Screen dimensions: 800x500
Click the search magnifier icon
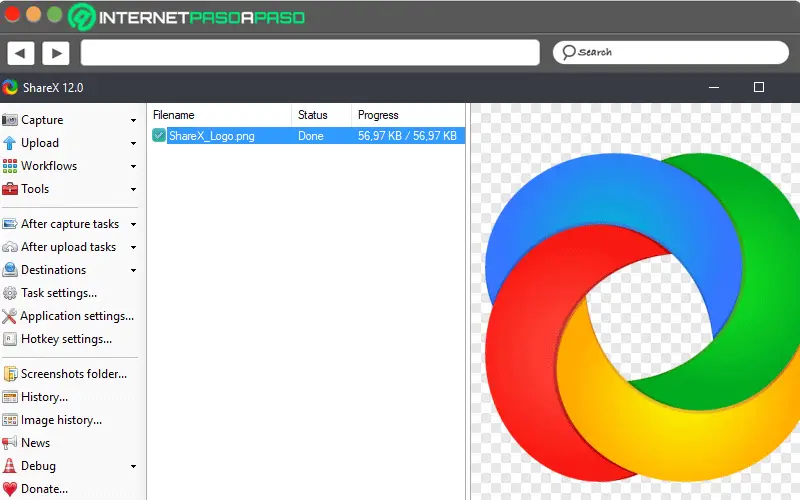click(568, 52)
